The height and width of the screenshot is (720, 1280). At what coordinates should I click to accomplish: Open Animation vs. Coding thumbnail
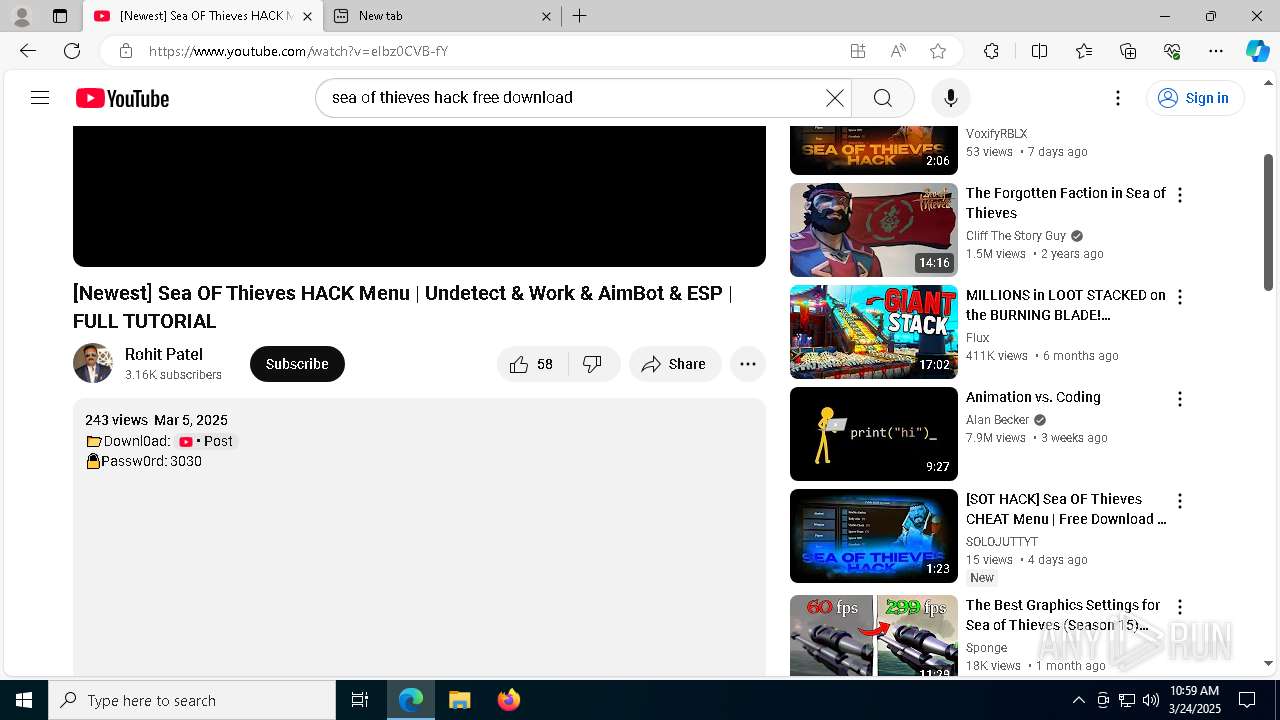click(x=874, y=434)
